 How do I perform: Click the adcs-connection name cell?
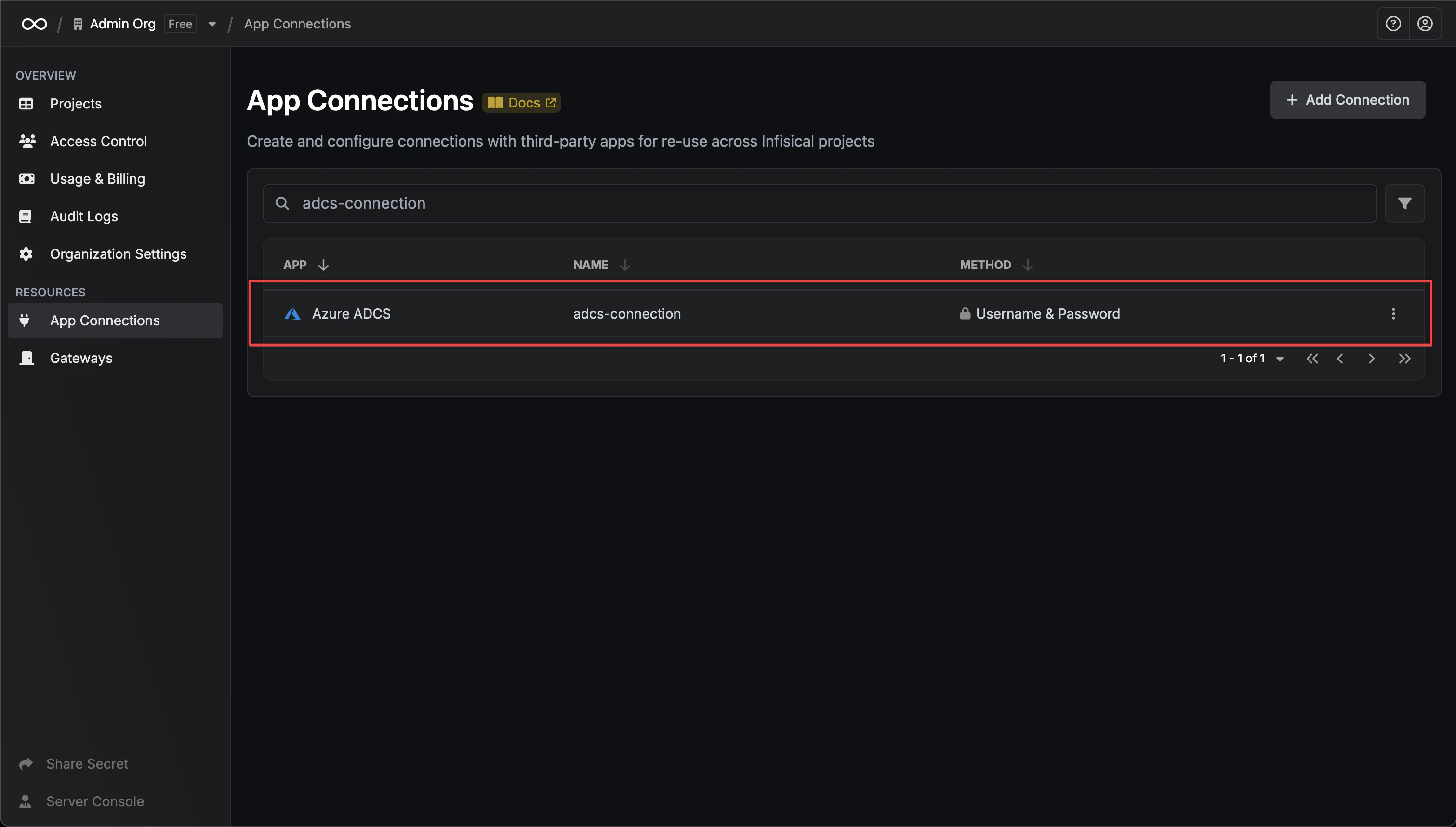pyautogui.click(x=627, y=314)
